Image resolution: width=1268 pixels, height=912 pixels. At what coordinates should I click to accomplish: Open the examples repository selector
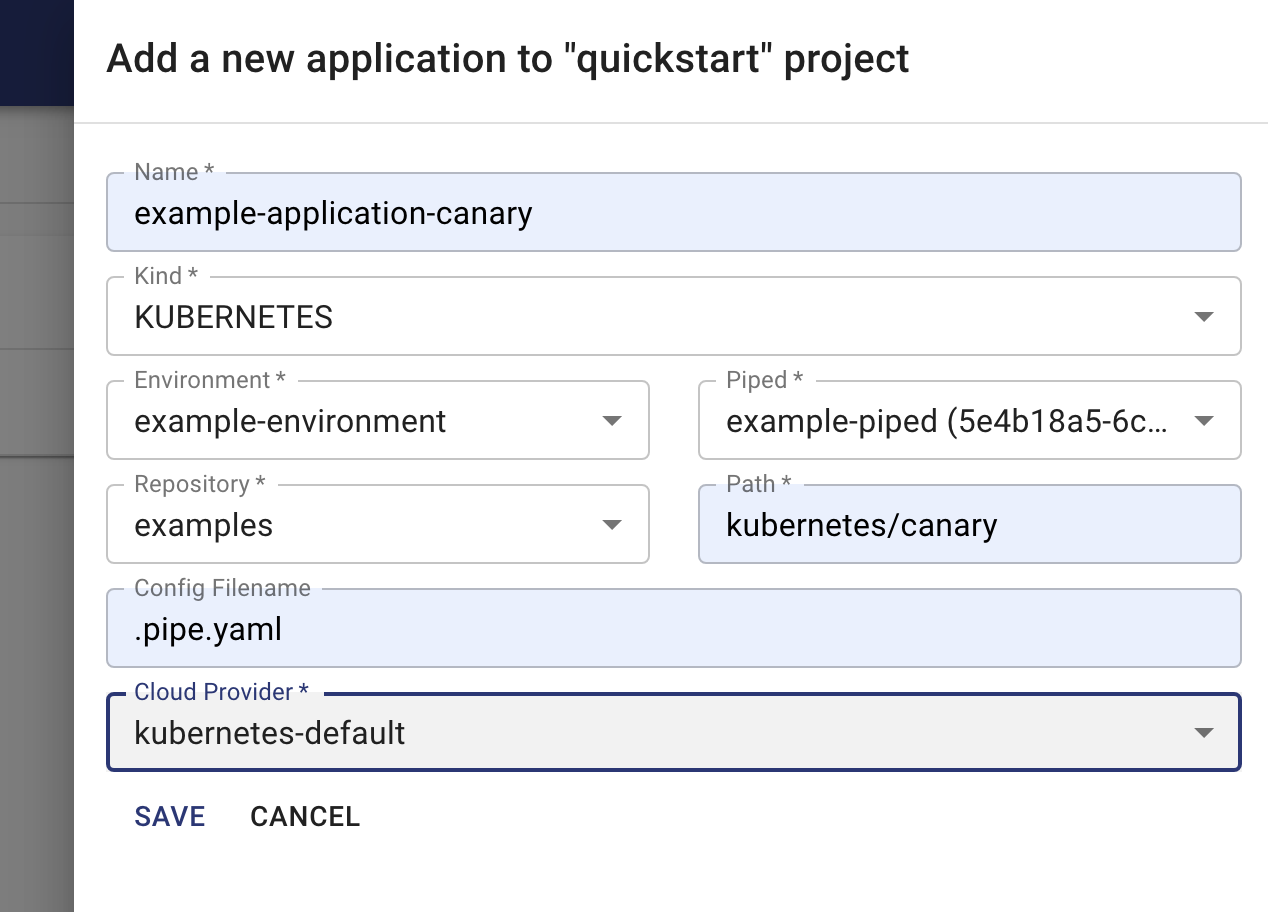tap(360, 525)
